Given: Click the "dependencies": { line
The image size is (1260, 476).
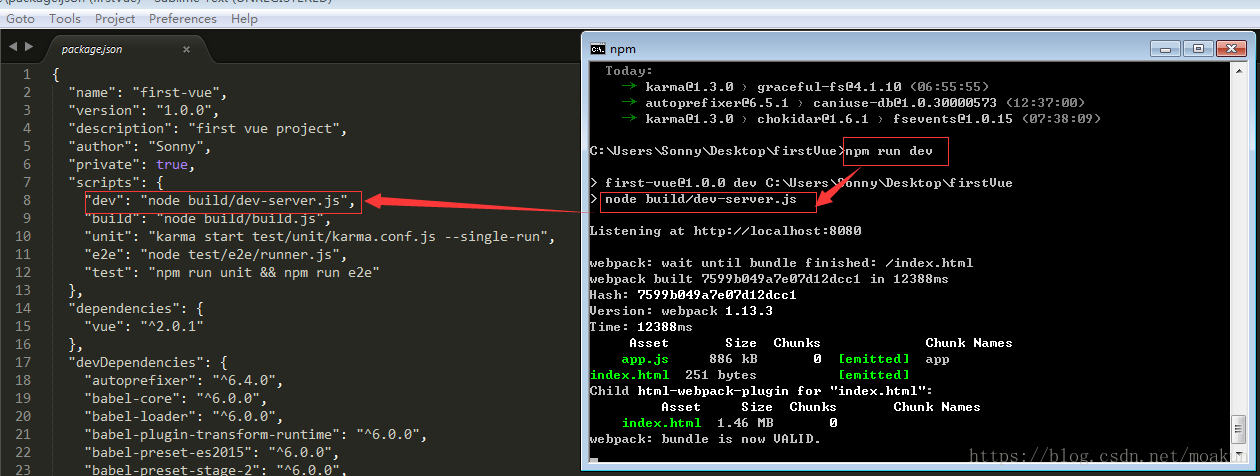Looking at the screenshot, I should coord(136,308).
